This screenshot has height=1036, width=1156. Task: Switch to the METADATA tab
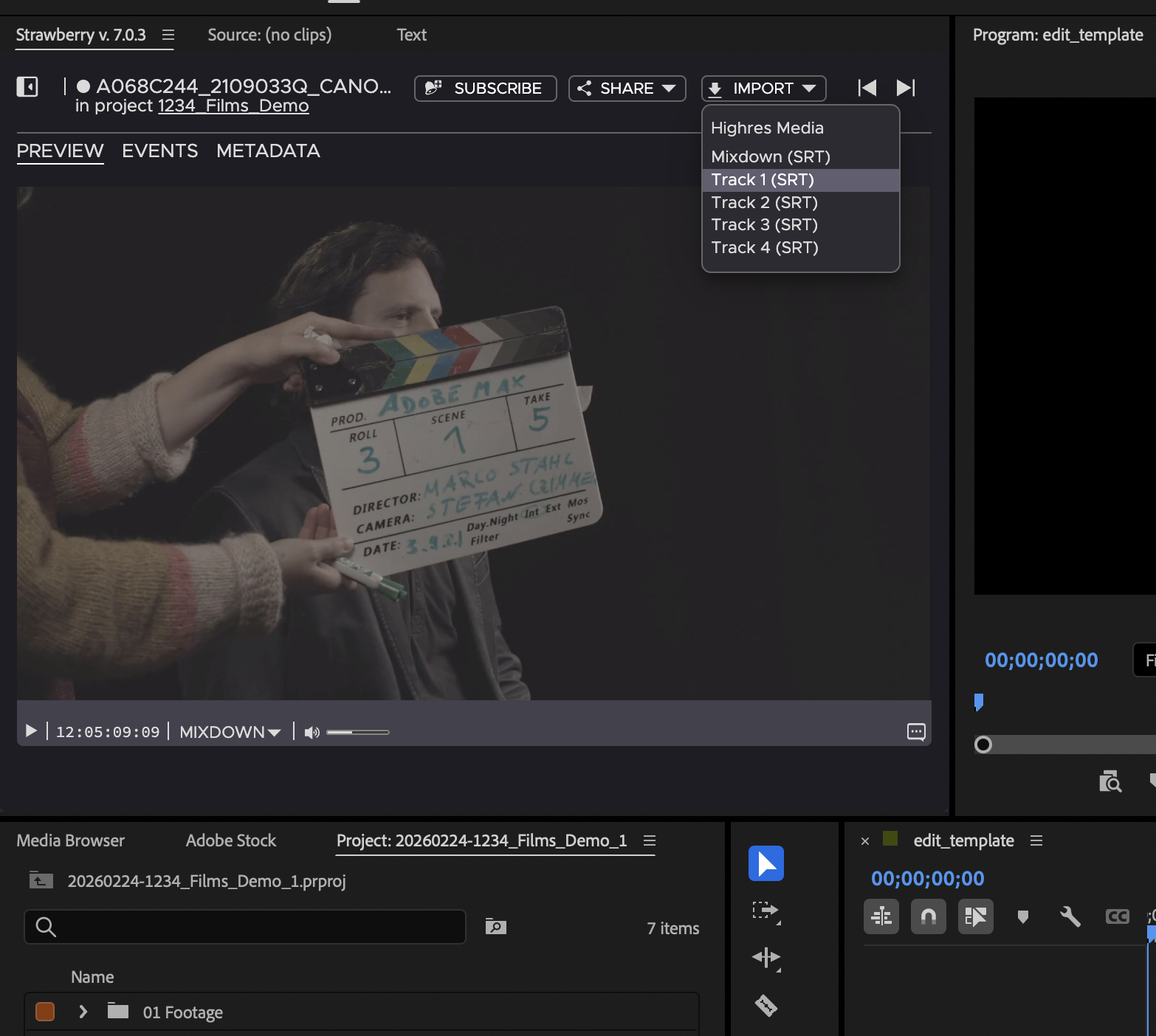click(x=268, y=151)
